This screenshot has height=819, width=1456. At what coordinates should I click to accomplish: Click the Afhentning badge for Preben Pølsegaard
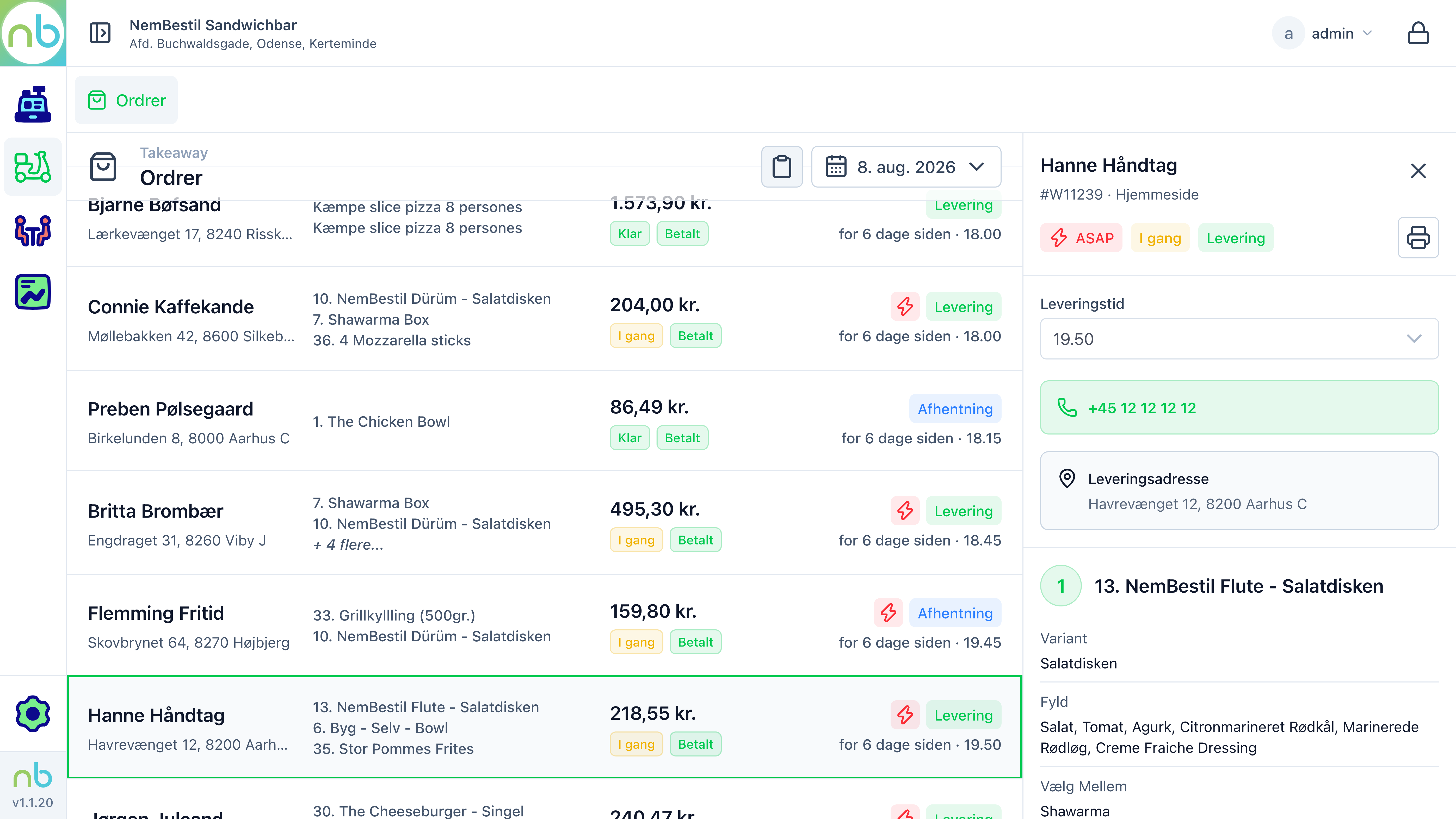pos(955,409)
